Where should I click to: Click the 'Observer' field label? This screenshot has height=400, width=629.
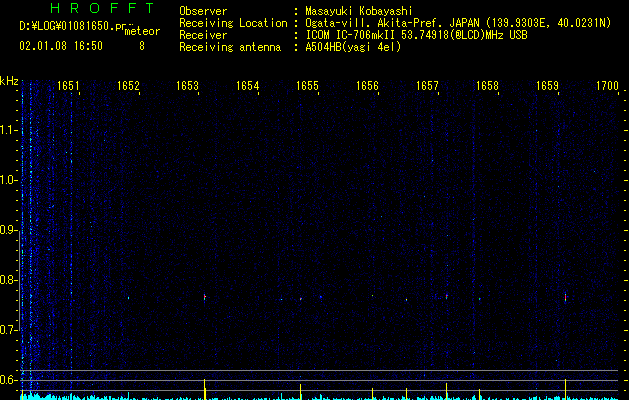[203, 11]
